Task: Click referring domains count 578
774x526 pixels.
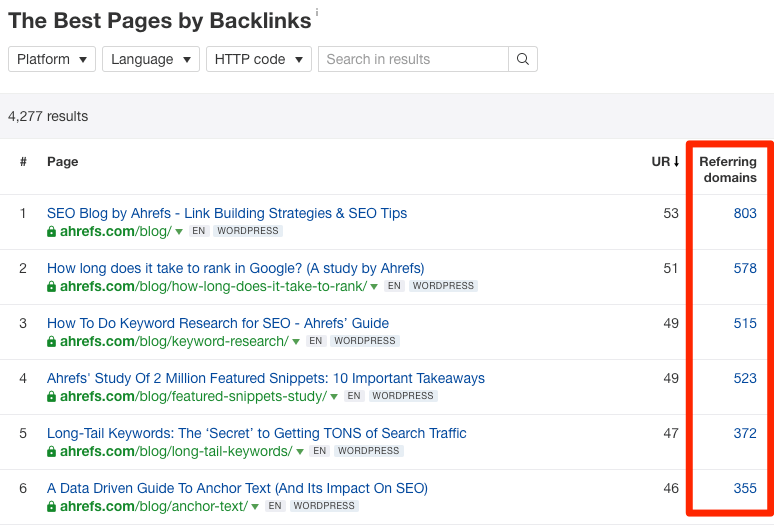Action: (745, 268)
